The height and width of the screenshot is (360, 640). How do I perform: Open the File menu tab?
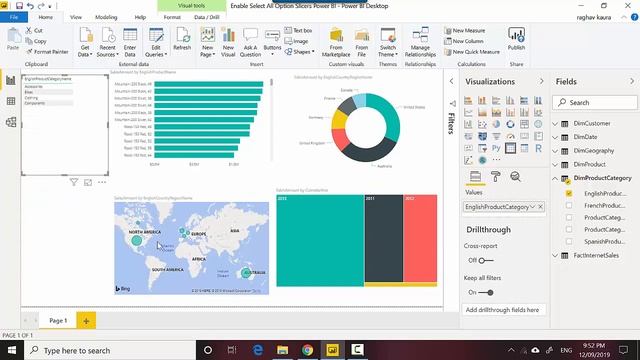pyautogui.click(x=14, y=17)
